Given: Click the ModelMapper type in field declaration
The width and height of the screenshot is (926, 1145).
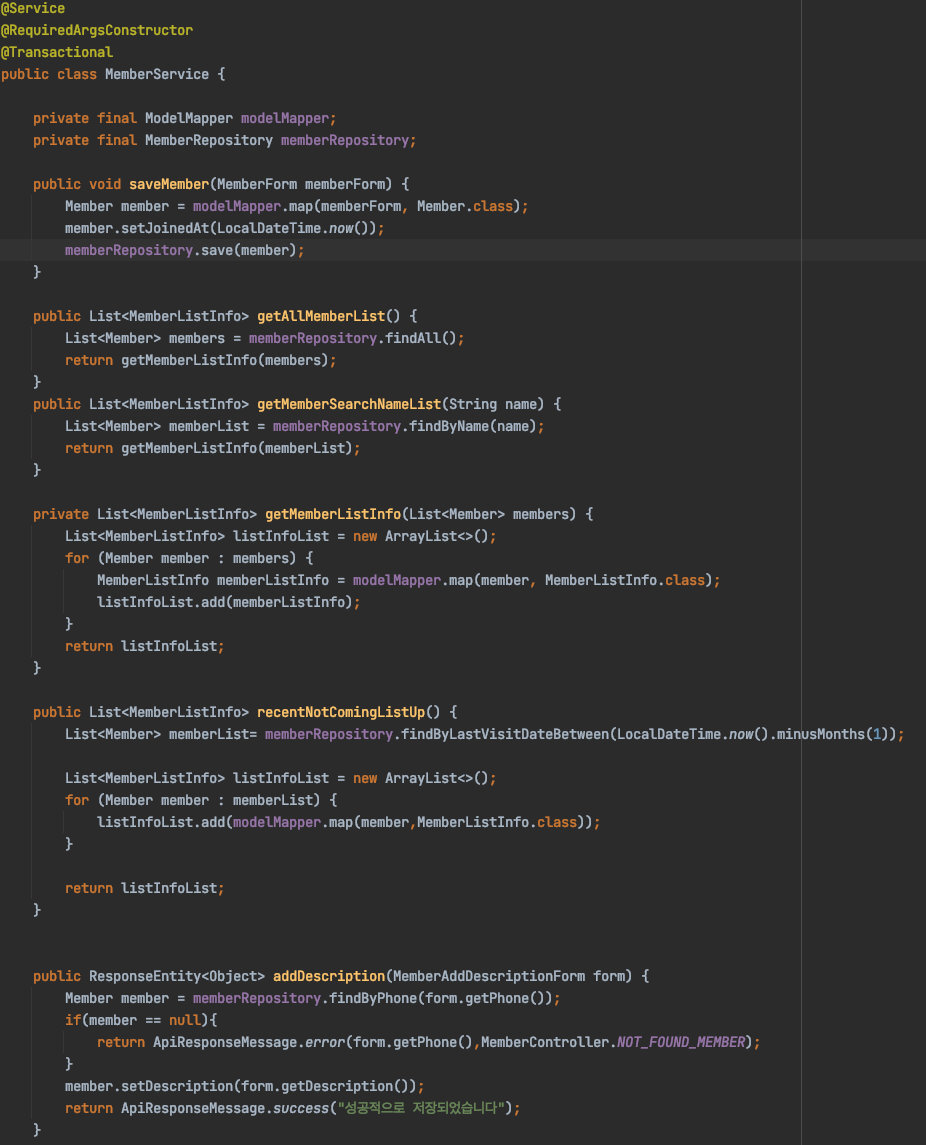Looking at the screenshot, I should [x=189, y=118].
